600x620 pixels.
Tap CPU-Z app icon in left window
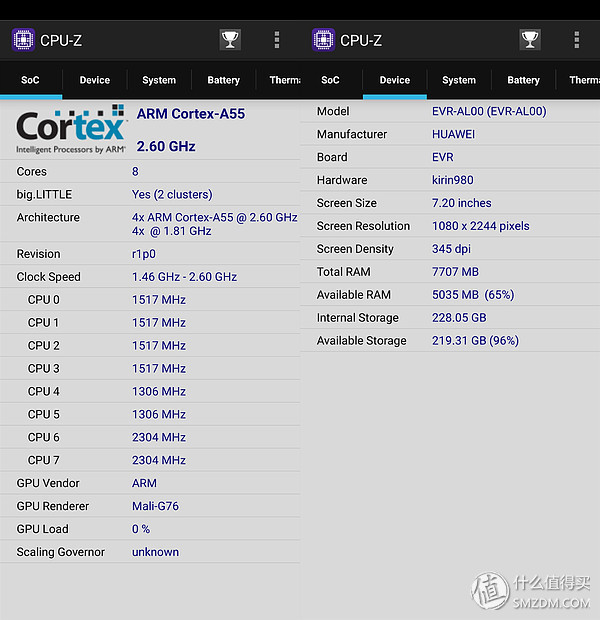tap(23, 40)
